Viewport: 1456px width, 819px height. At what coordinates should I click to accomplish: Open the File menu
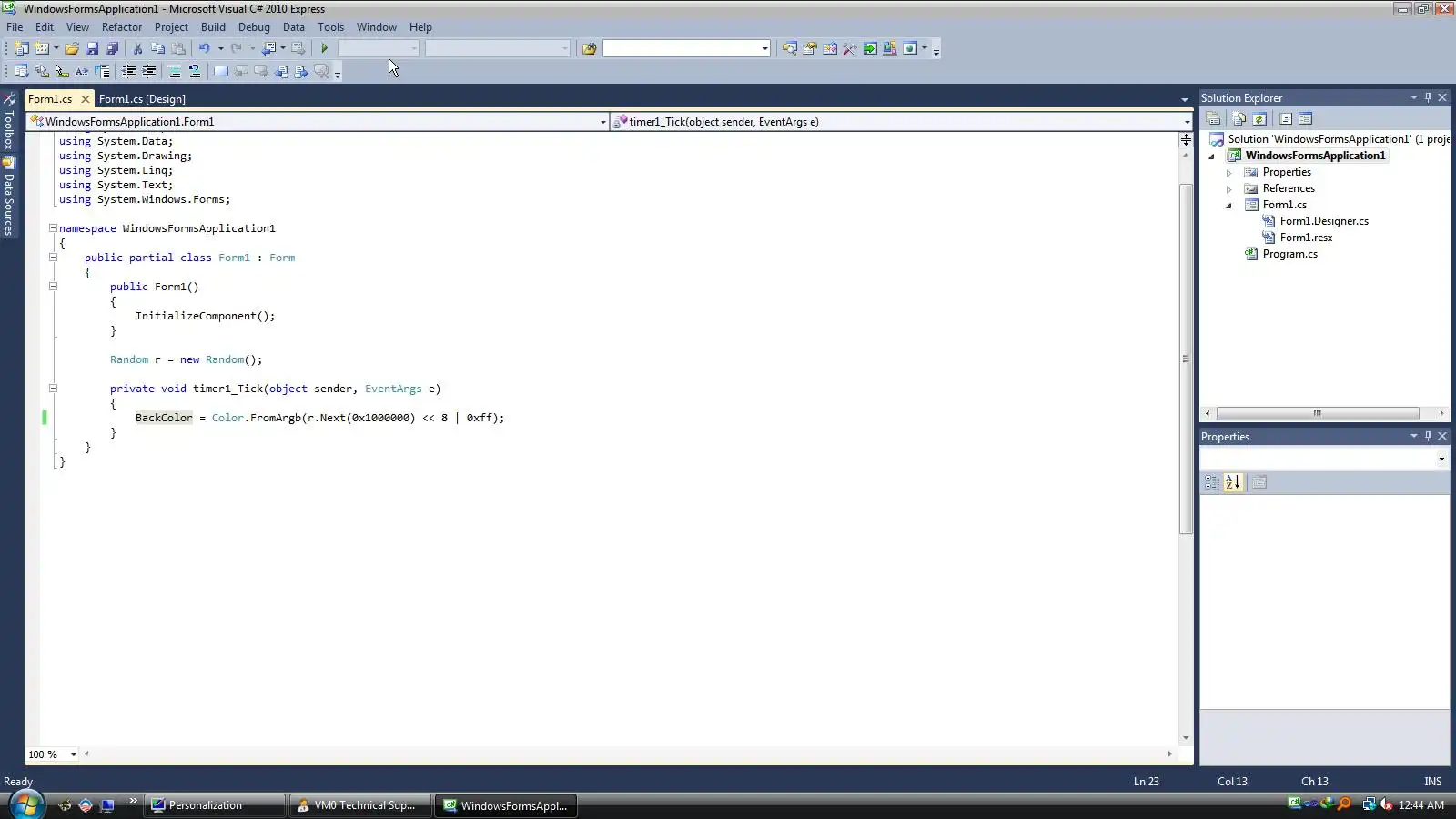point(15,27)
